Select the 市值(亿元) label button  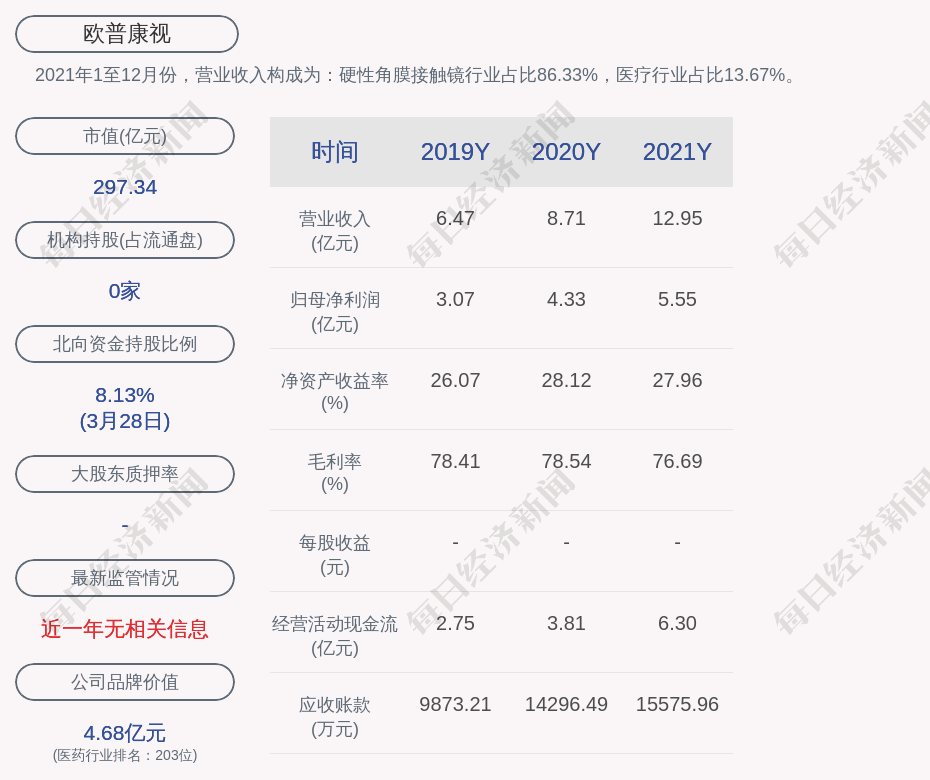point(125,136)
